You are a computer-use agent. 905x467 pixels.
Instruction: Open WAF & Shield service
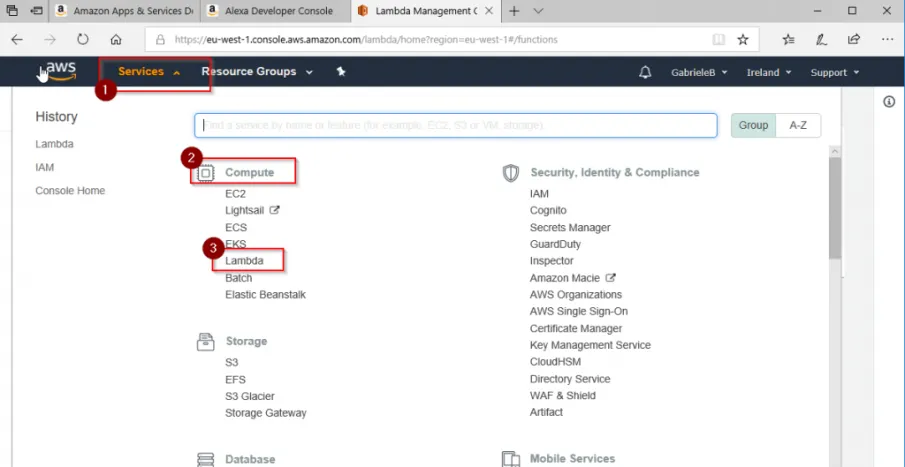tap(563, 396)
